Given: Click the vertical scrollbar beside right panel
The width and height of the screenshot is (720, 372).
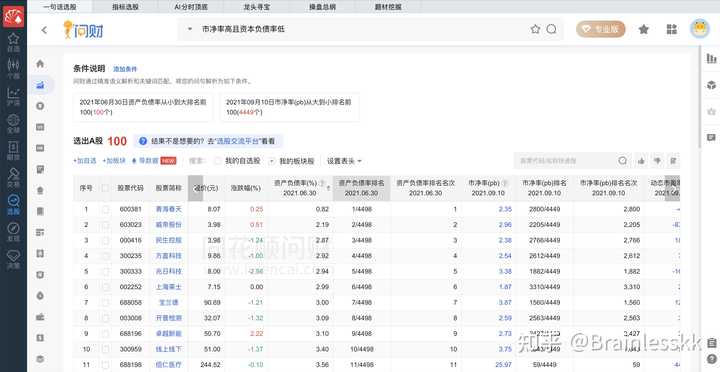Looking at the screenshot, I should [699, 96].
